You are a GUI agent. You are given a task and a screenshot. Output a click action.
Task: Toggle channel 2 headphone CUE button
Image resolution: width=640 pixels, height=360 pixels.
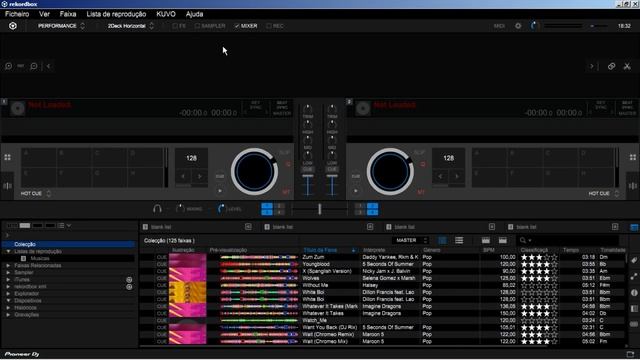(x=332, y=169)
